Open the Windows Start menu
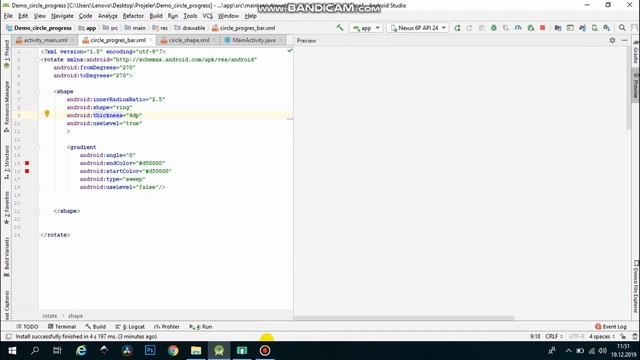 [x=12, y=351]
